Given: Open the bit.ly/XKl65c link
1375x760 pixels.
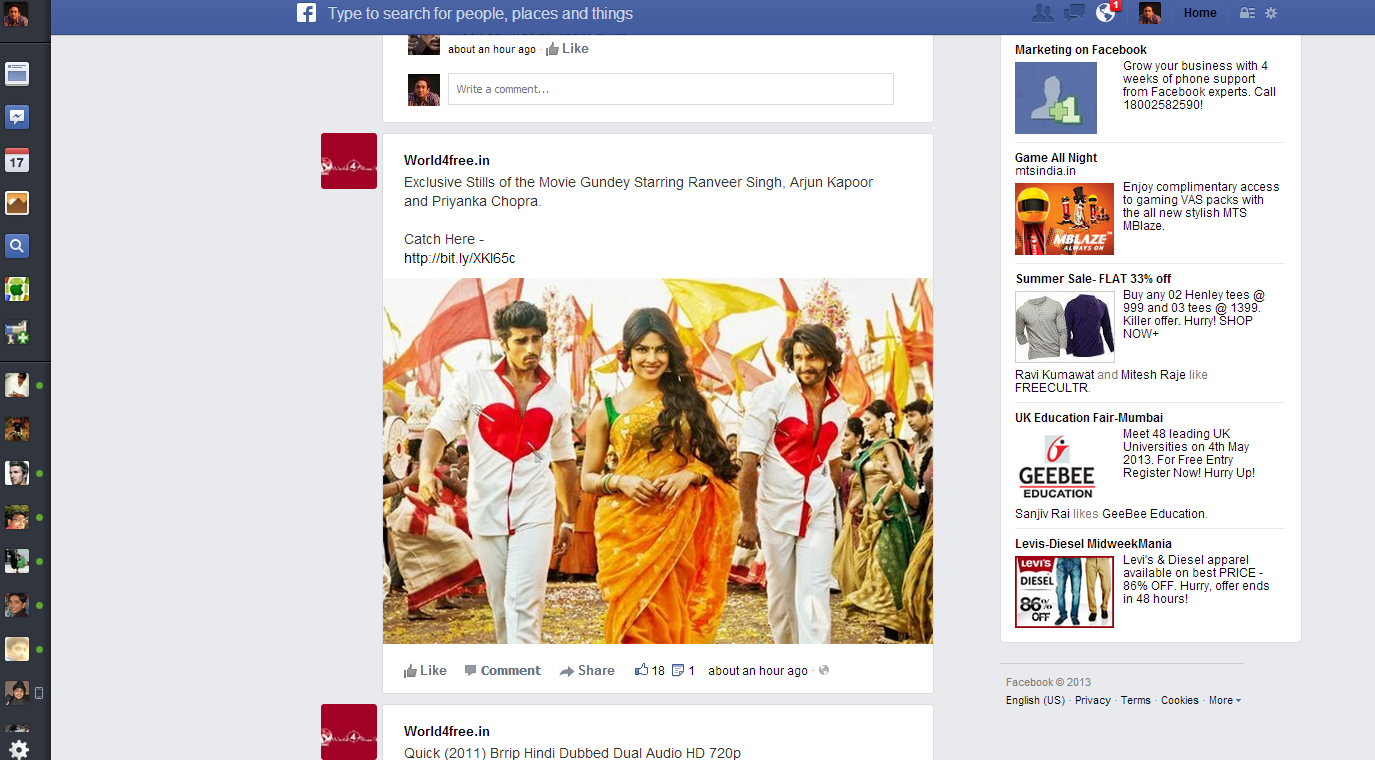Looking at the screenshot, I should point(459,258).
